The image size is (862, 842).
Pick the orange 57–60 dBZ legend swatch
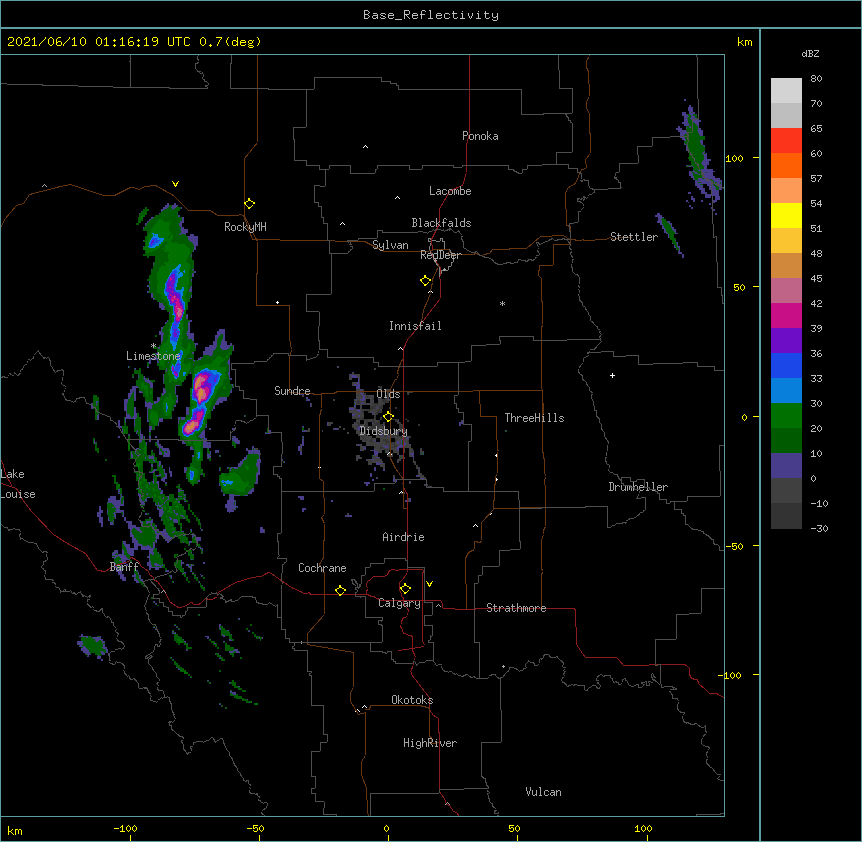pos(786,166)
